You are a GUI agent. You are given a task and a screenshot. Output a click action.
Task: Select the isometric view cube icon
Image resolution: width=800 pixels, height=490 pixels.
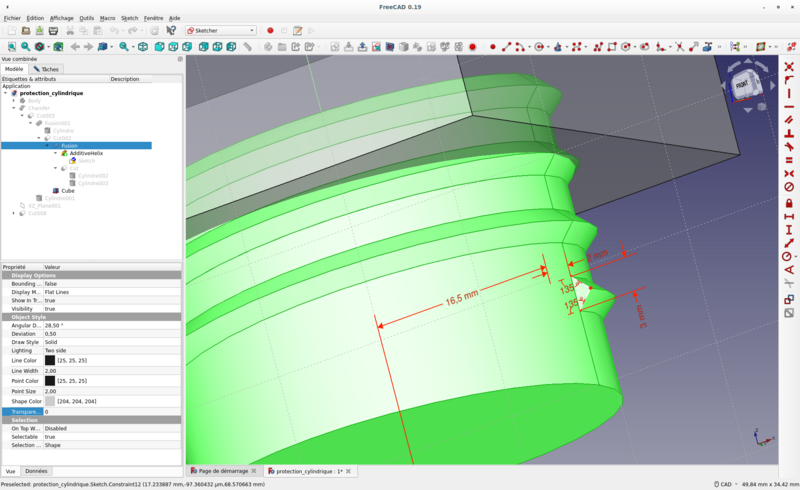tap(143, 46)
